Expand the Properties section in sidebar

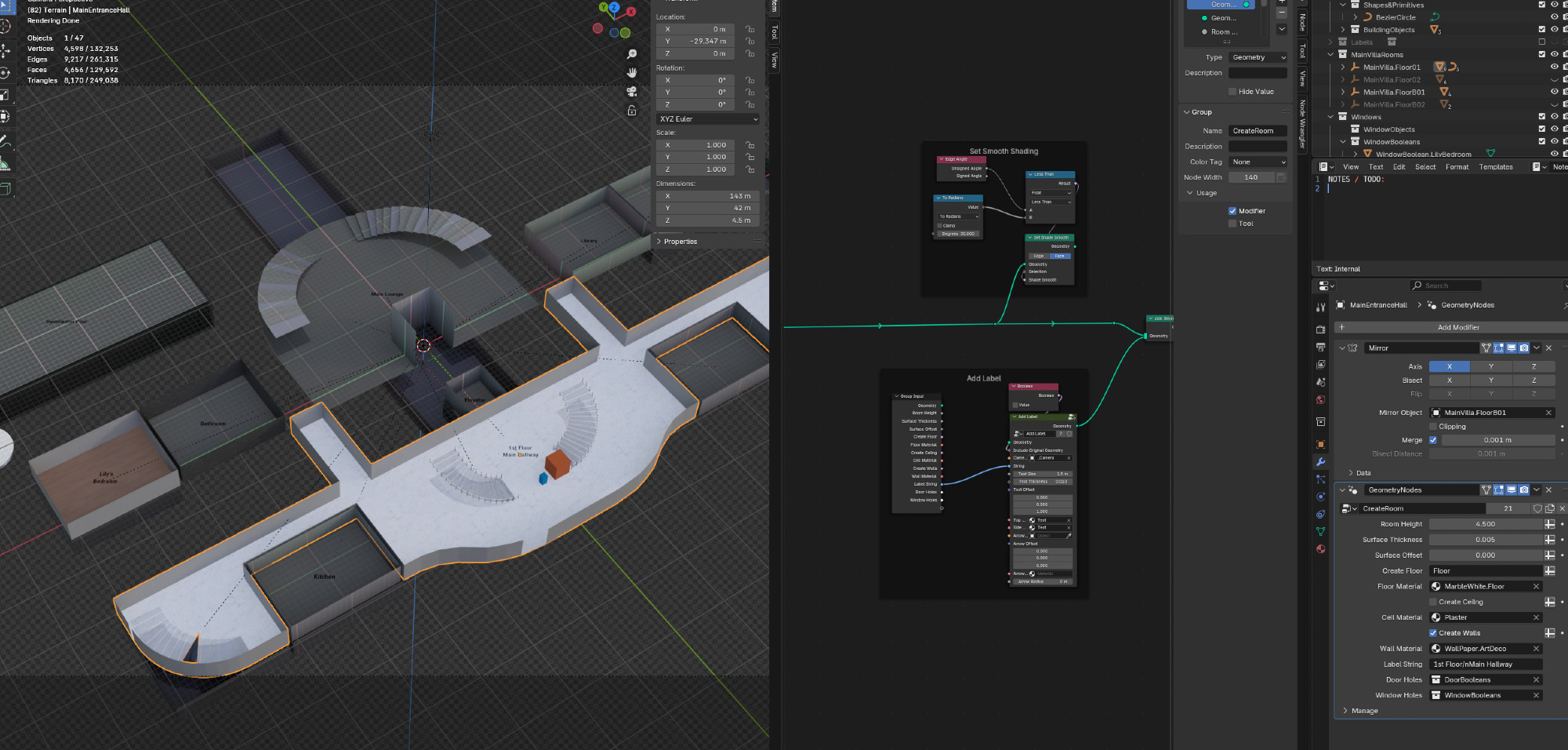click(x=680, y=242)
